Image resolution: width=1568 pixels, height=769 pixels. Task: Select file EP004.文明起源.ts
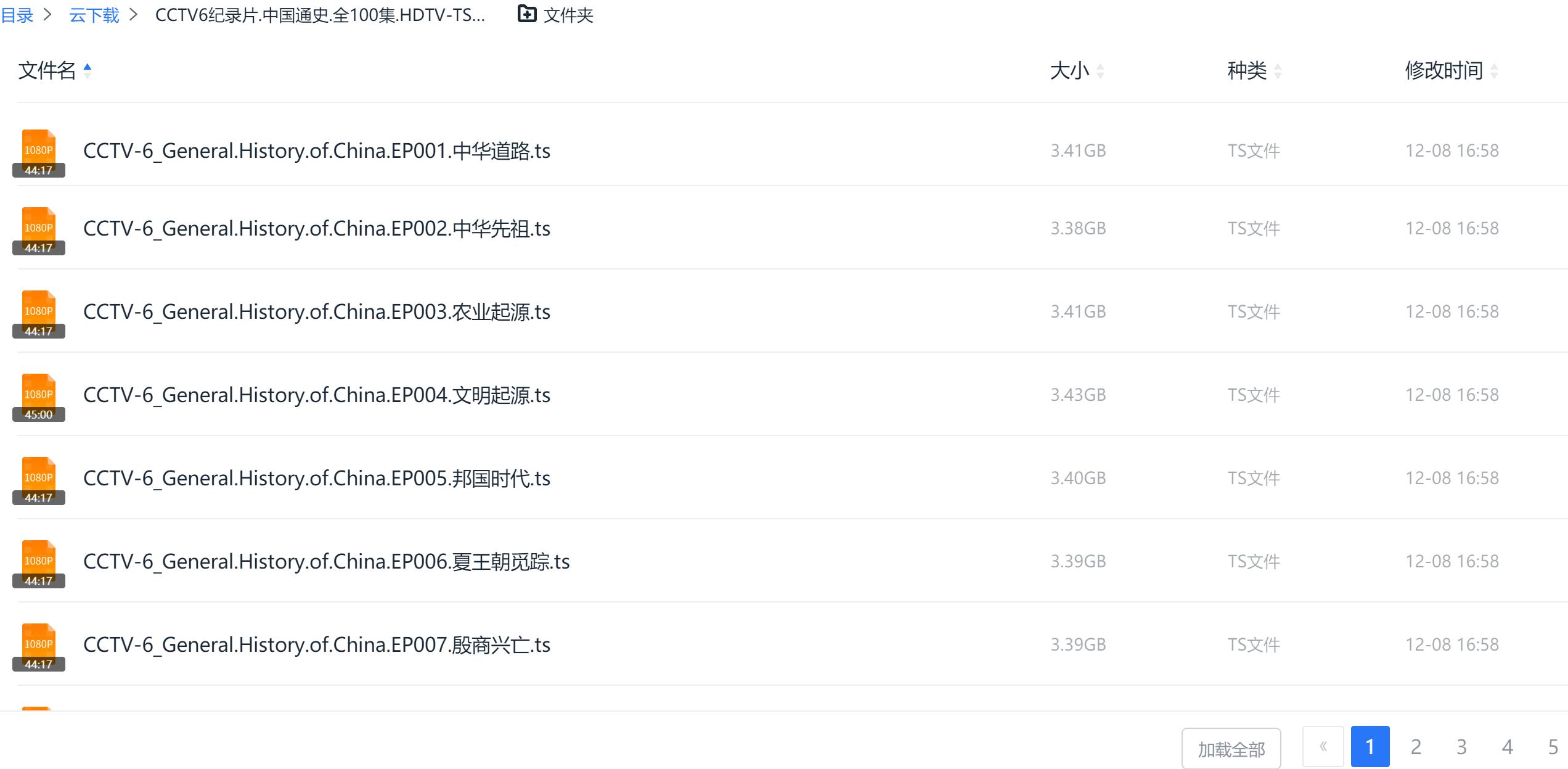click(317, 395)
